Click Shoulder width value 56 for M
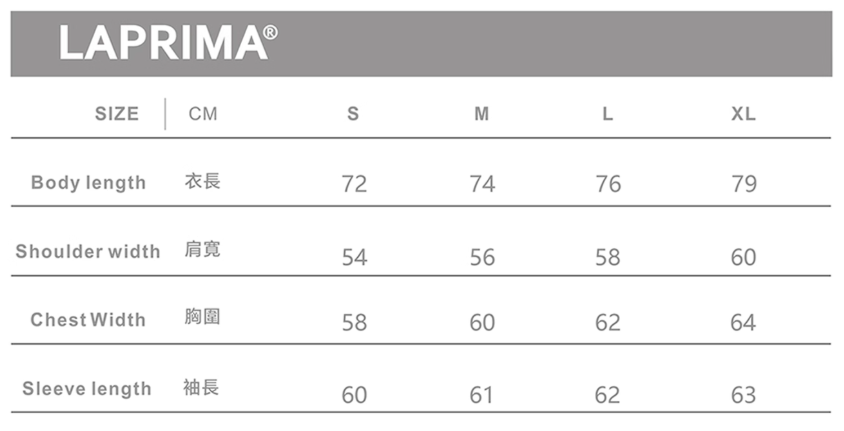The image size is (844, 431). point(482,258)
